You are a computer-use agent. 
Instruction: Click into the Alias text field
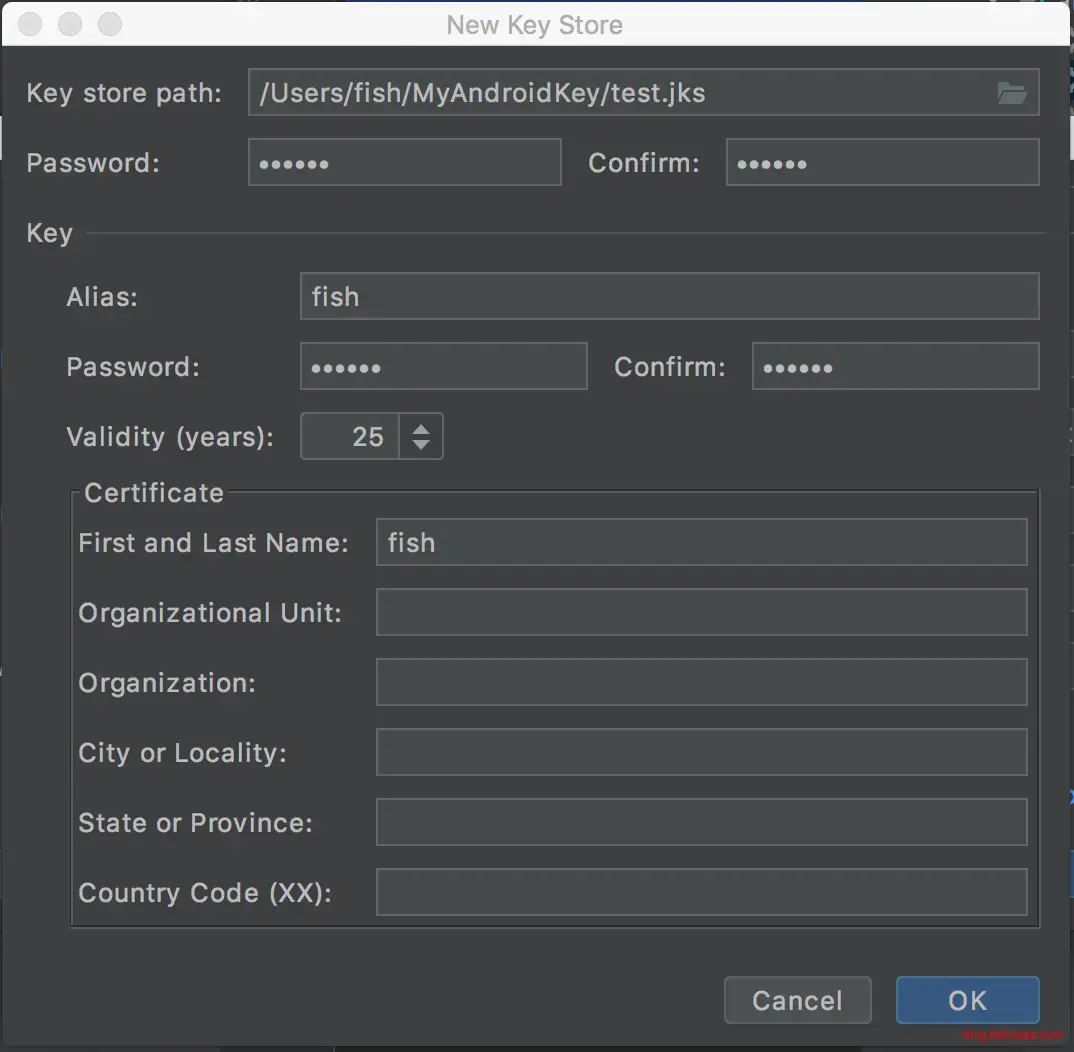coord(669,297)
